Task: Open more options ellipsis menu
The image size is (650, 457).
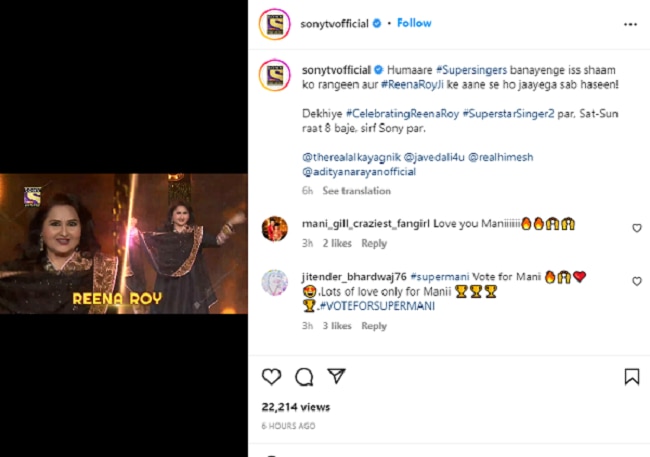Action: coord(631,23)
